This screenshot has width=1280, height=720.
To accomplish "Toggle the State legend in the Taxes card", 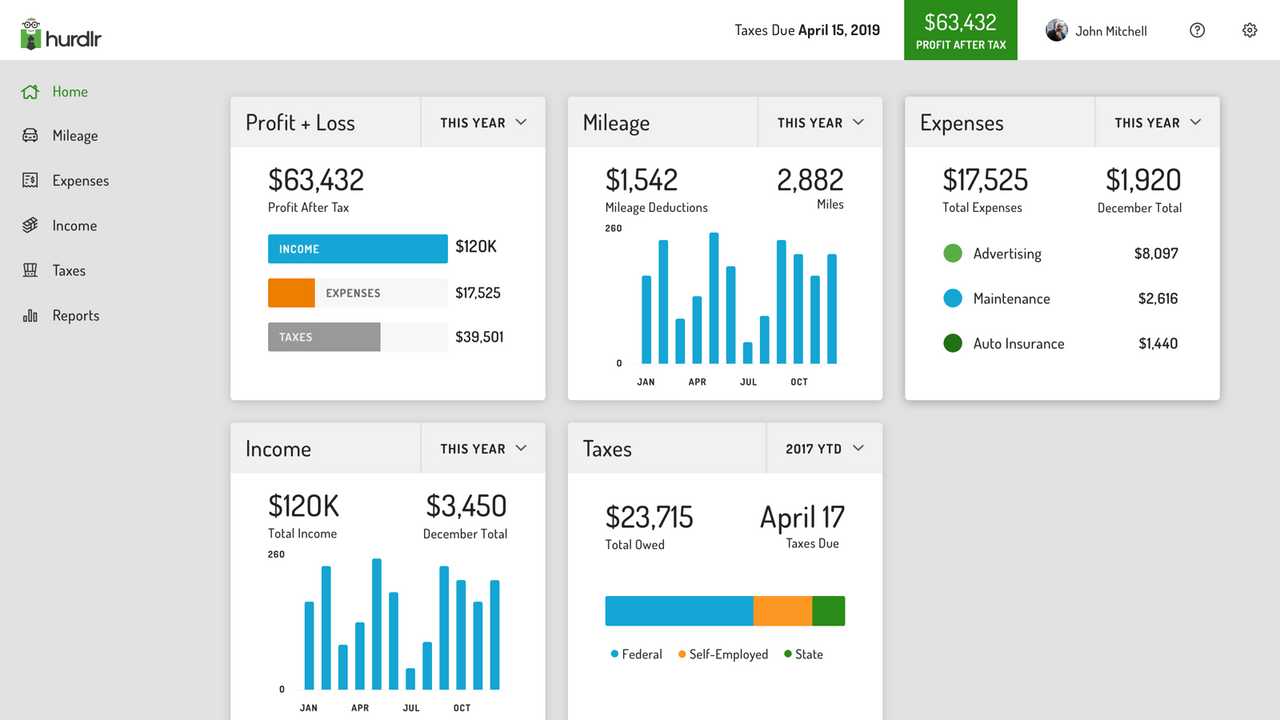I will pyautogui.click(x=803, y=653).
